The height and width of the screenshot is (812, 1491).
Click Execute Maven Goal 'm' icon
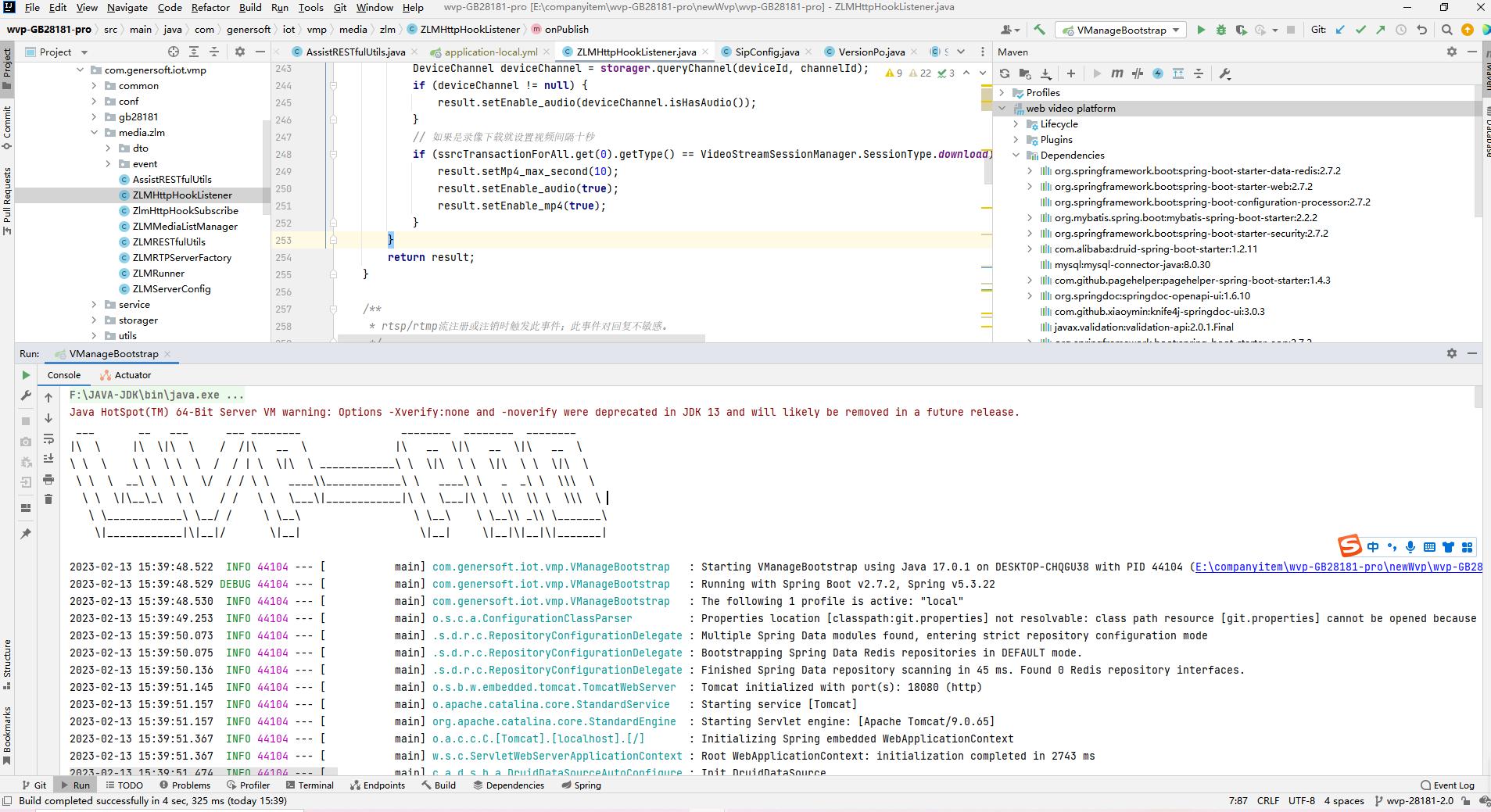1116,73
